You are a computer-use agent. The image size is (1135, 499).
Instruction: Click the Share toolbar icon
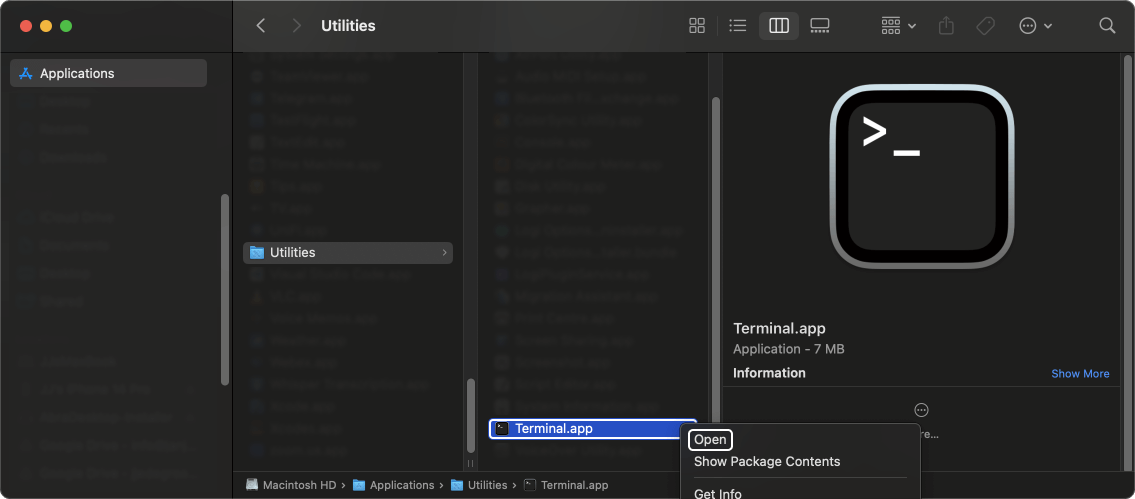tap(946, 26)
